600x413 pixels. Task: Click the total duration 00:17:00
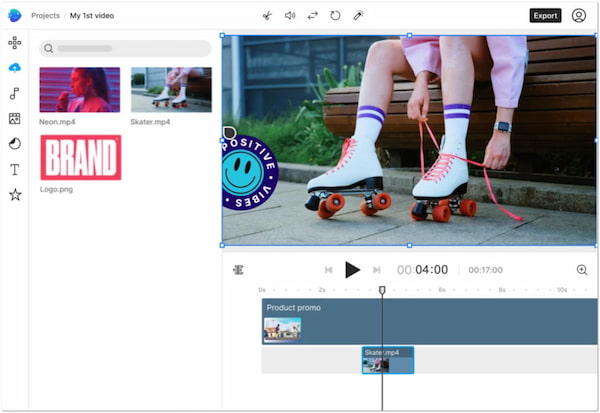click(485, 270)
